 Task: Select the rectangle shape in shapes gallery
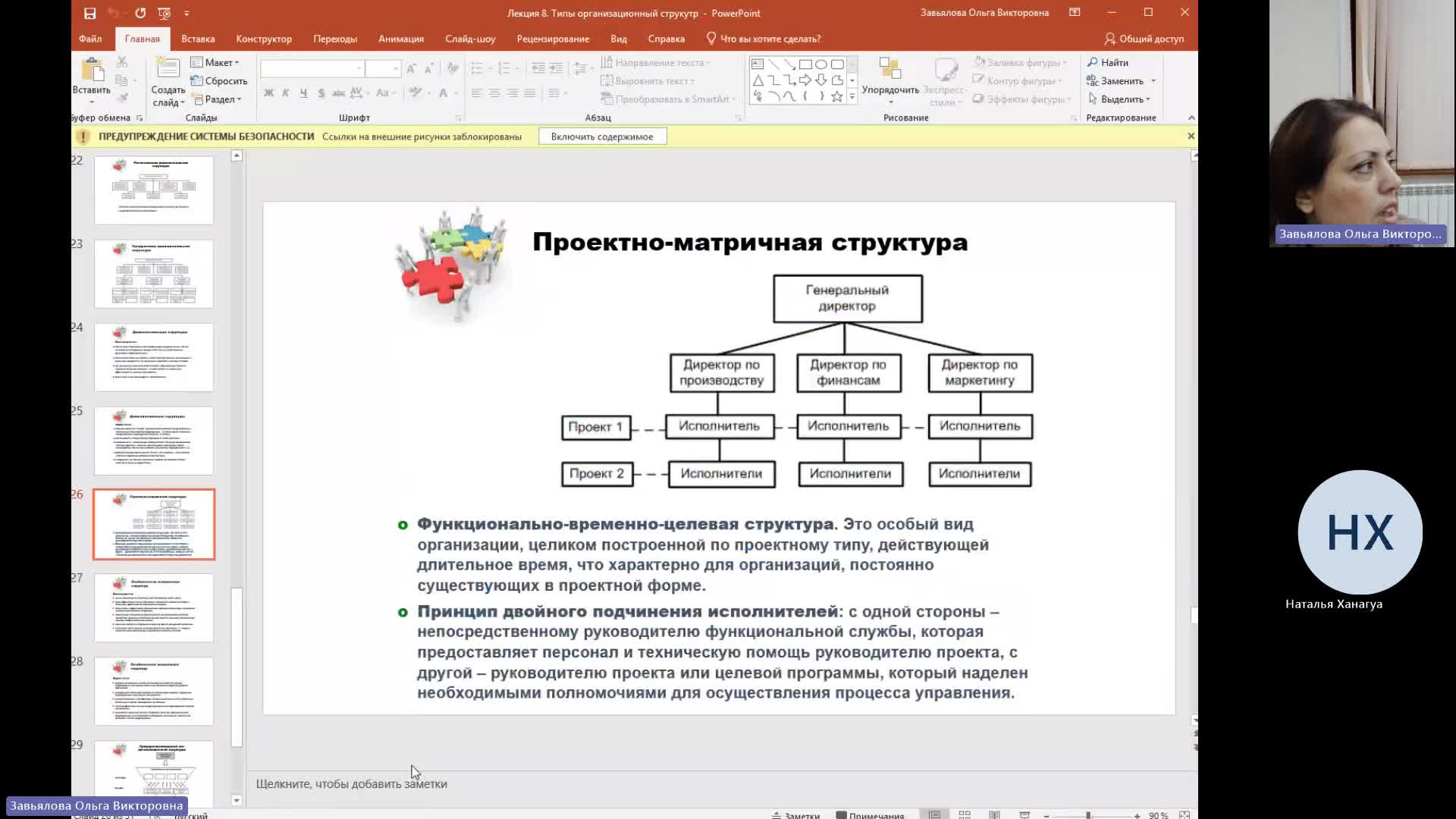coord(805,64)
